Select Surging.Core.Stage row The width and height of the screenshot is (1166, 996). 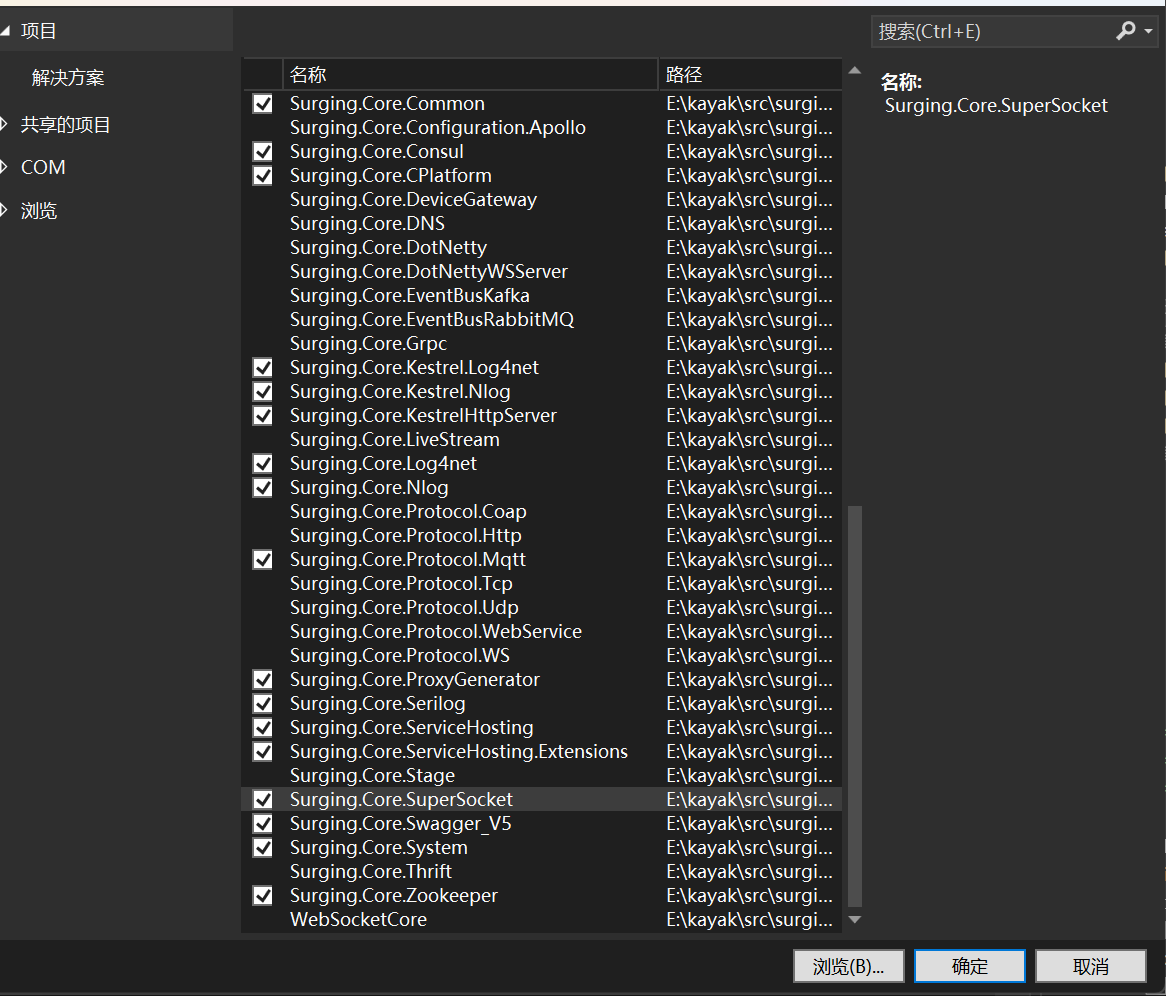click(x=542, y=775)
